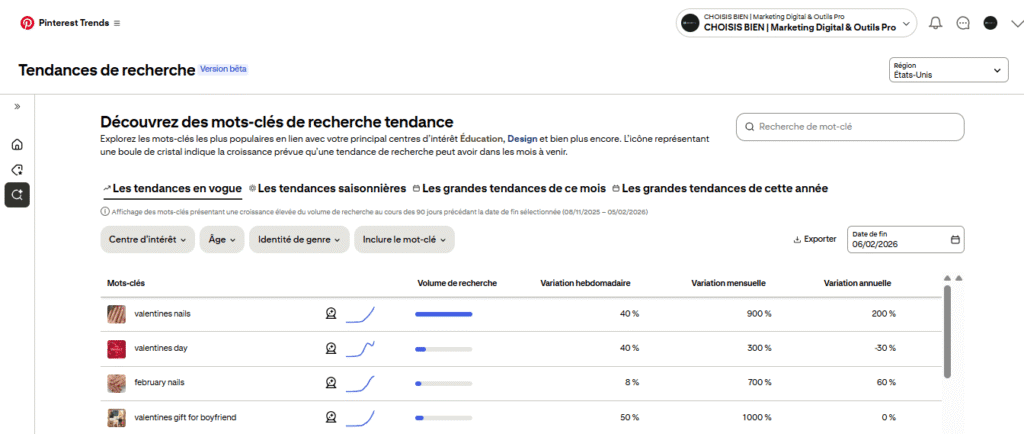Open the valentines nails keyword
The image size is (1024, 434).
[163, 314]
